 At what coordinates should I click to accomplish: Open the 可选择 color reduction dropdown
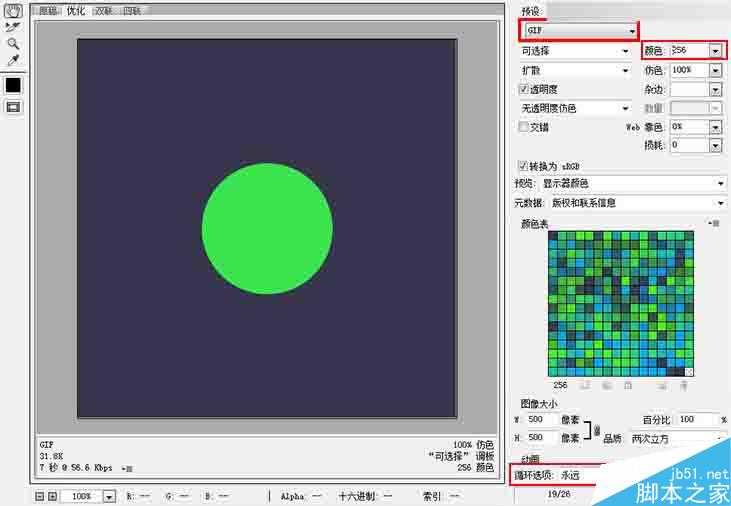576,51
